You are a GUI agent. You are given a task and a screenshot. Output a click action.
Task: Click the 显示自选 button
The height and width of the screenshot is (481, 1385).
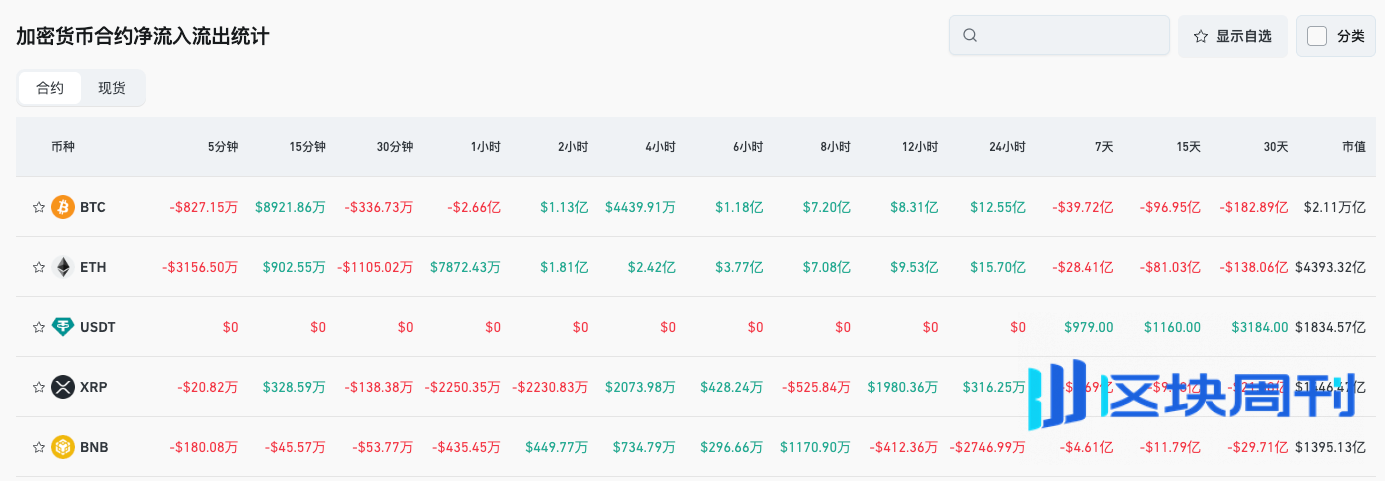pos(1232,36)
